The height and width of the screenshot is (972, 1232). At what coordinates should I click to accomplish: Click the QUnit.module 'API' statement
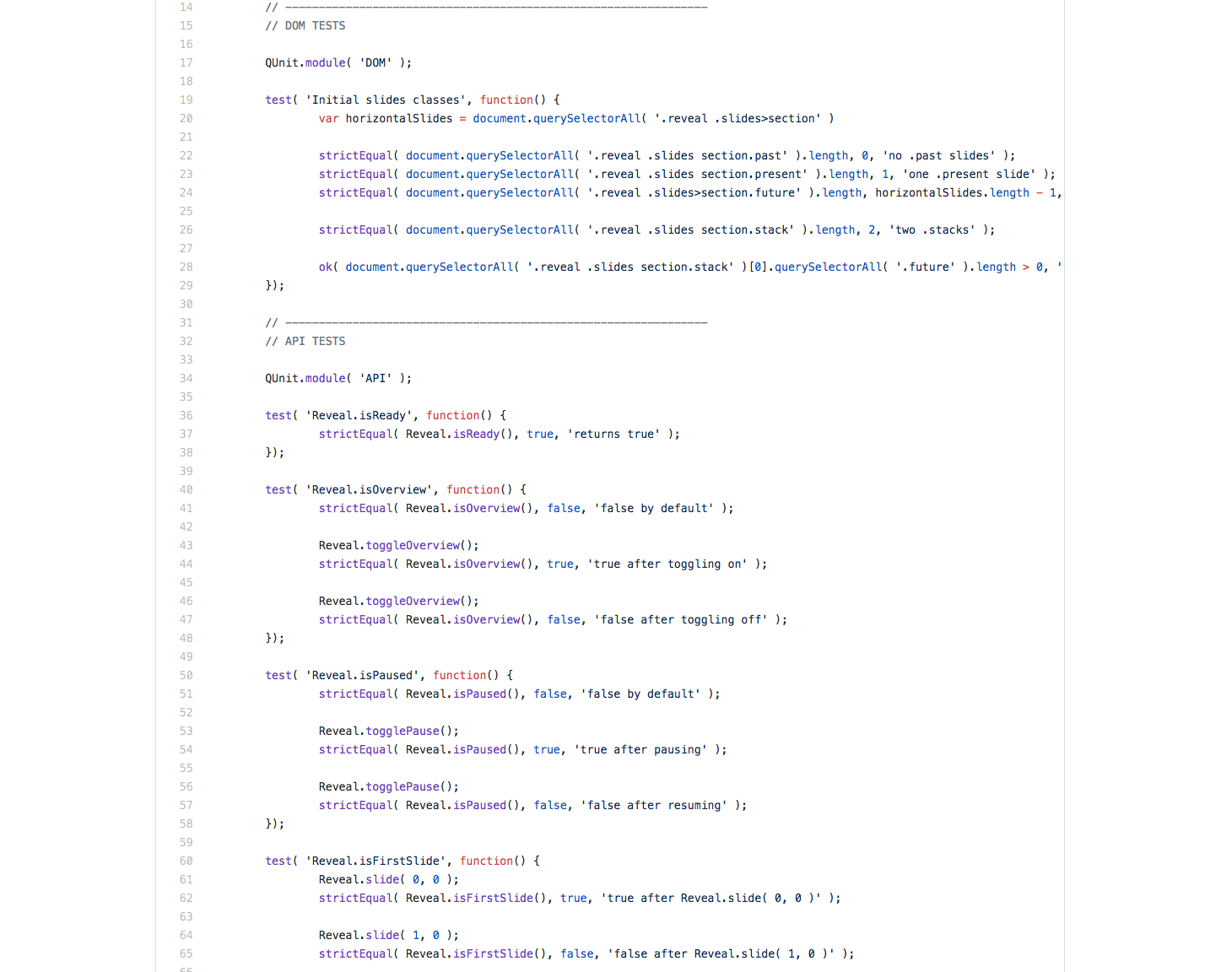[x=336, y=378]
